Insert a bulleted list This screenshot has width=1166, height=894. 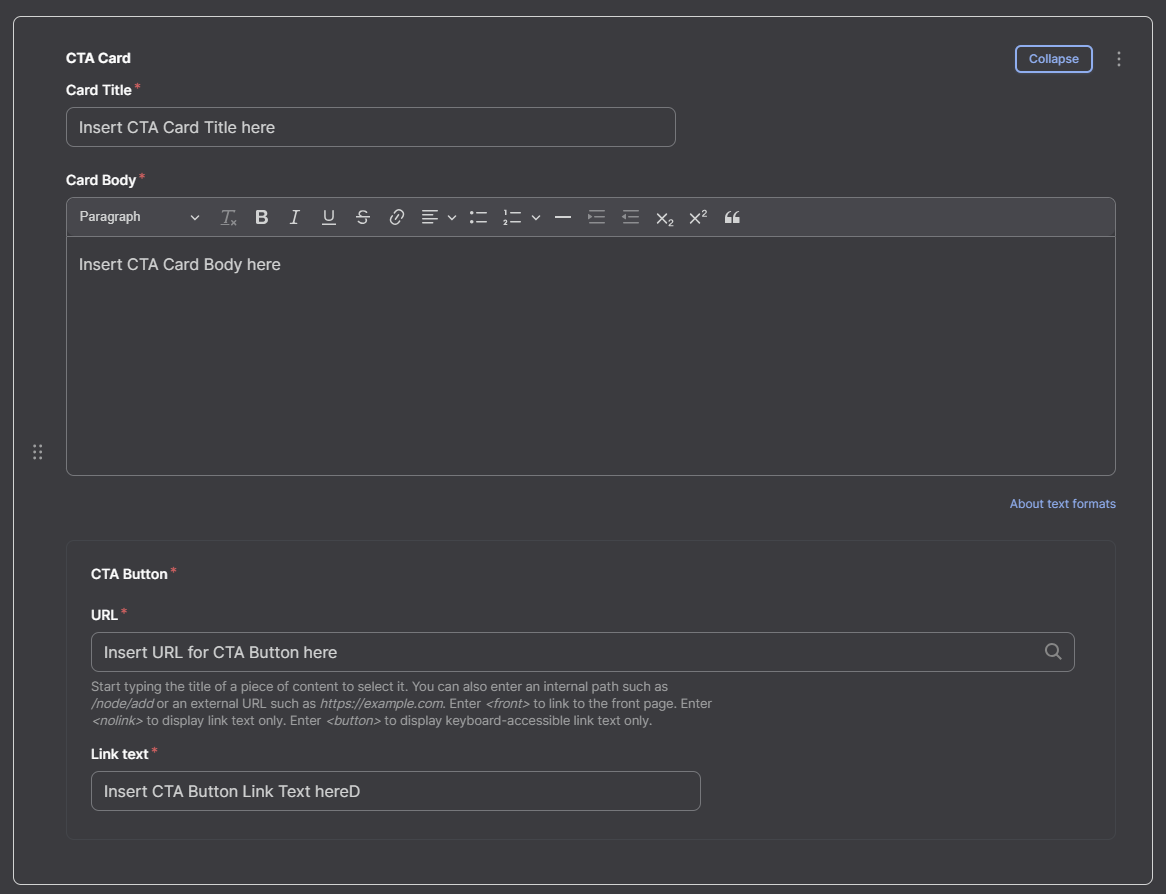coord(478,217)
